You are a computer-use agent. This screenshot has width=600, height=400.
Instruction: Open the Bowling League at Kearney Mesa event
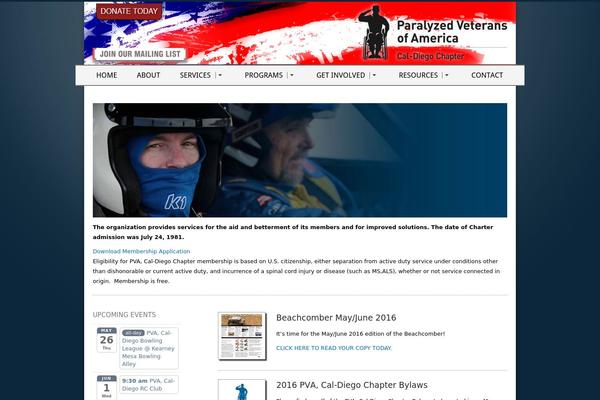(149, 348)
